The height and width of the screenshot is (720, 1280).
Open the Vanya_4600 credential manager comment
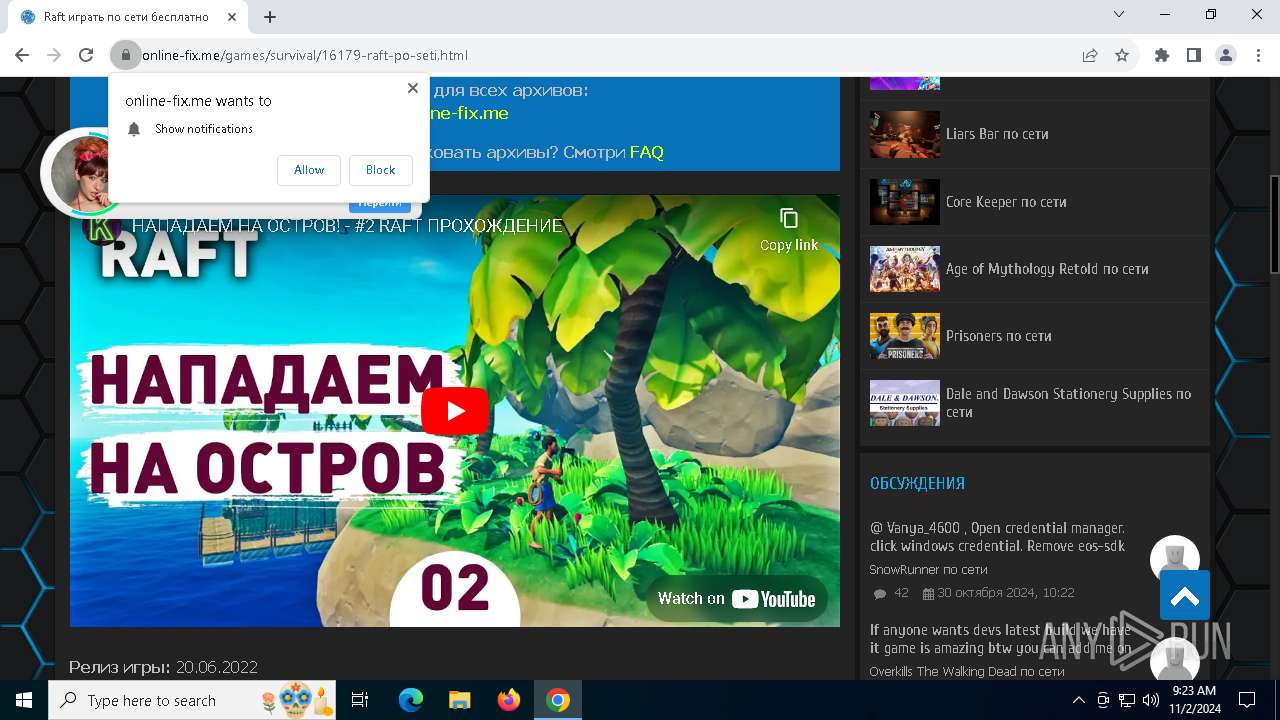[998, 537]
